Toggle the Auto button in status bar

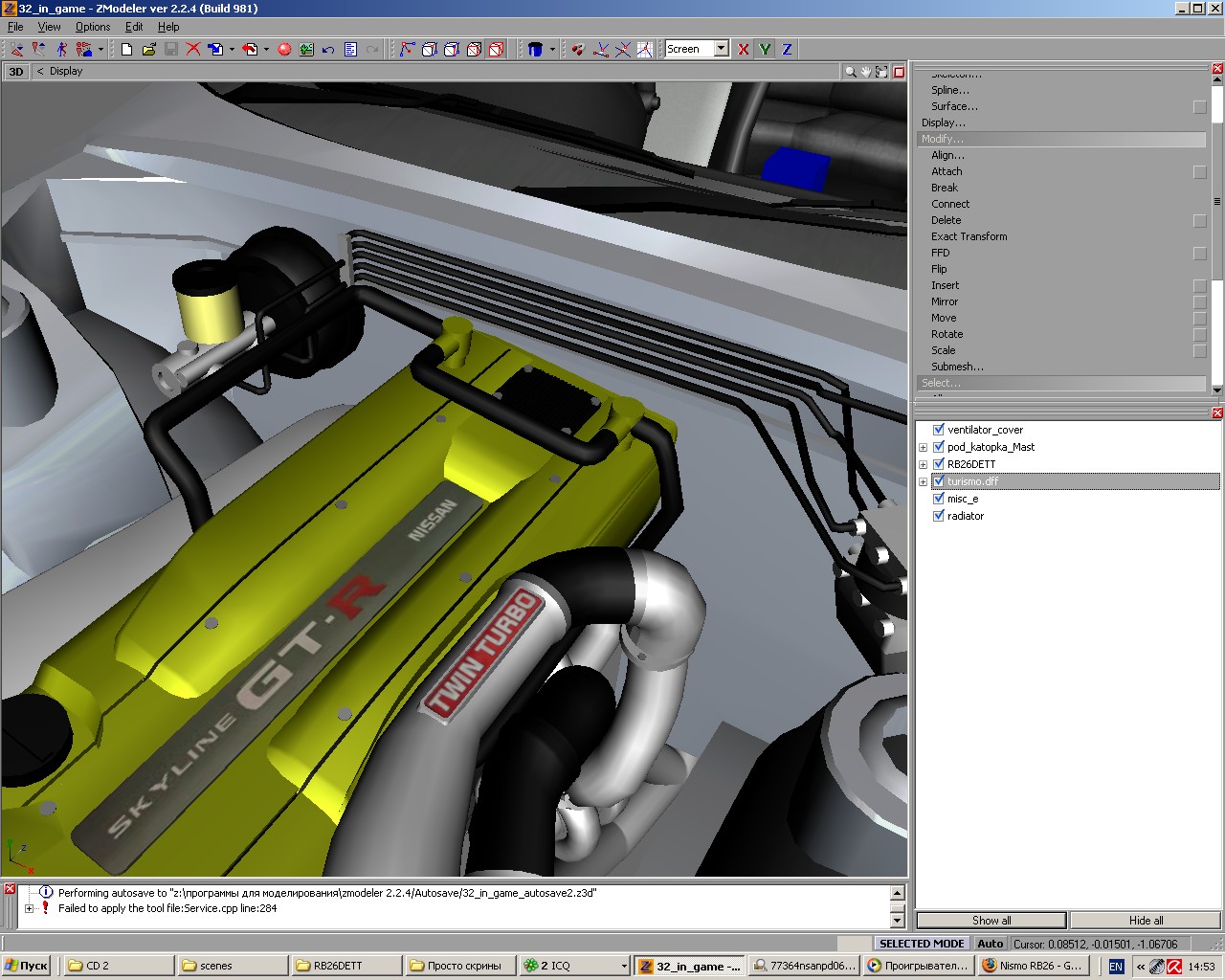coord(991,944)
